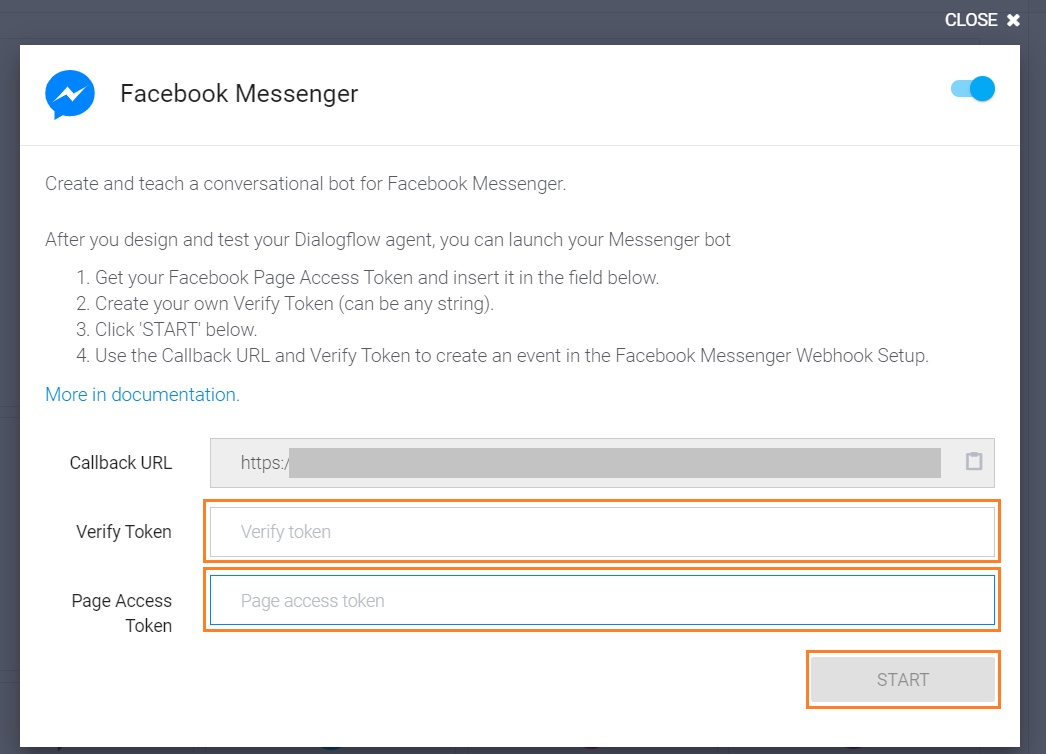The image size is (1046, 754).
Task: Click CLOSE at the top right
Action: click(970, 19)
